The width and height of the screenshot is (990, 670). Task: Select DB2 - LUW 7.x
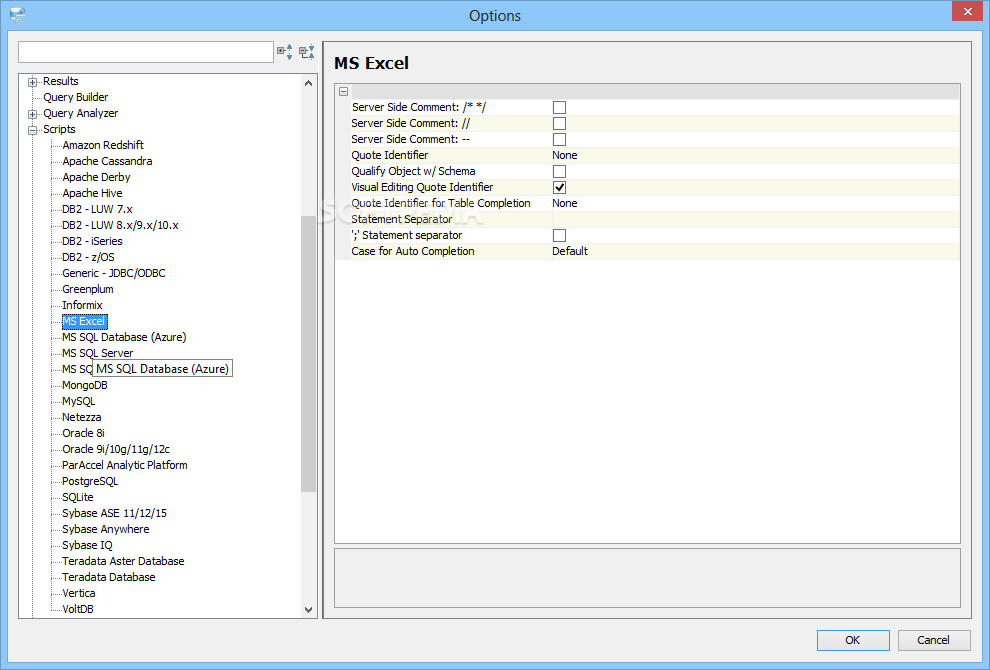pos(97,209)
